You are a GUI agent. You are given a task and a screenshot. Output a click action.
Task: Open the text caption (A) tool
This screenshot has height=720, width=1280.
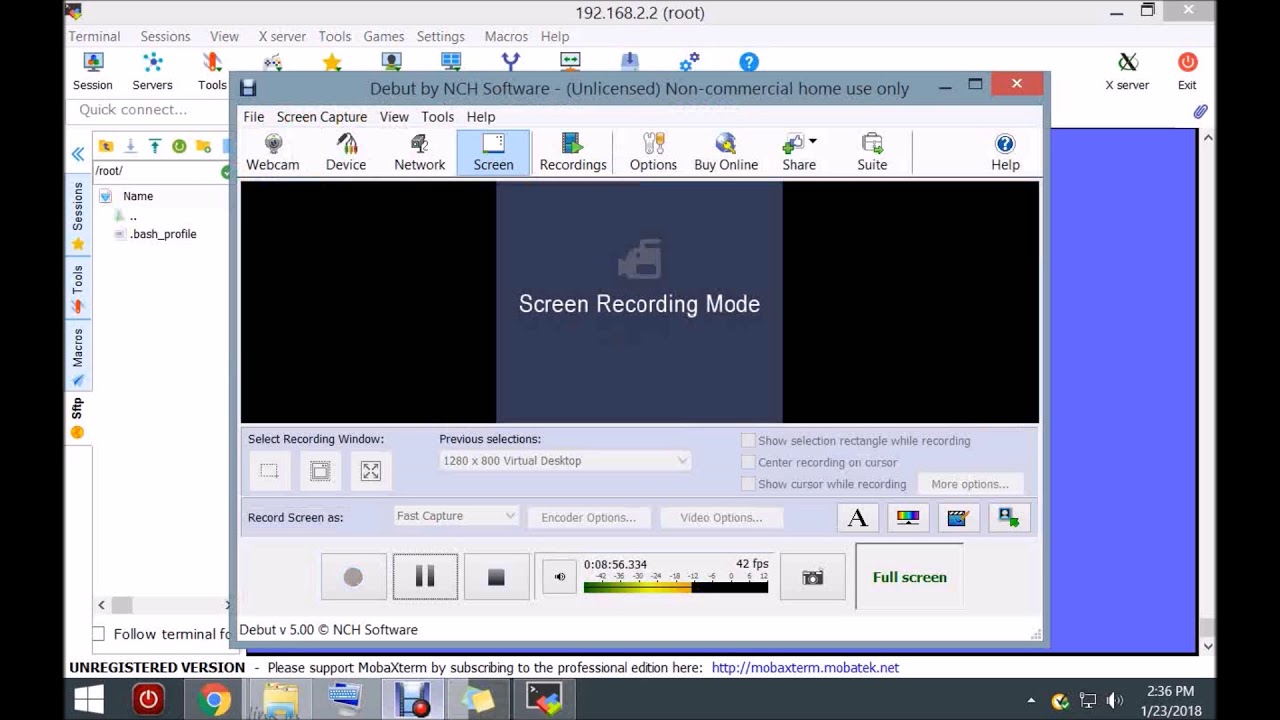[x=857, y=517]
